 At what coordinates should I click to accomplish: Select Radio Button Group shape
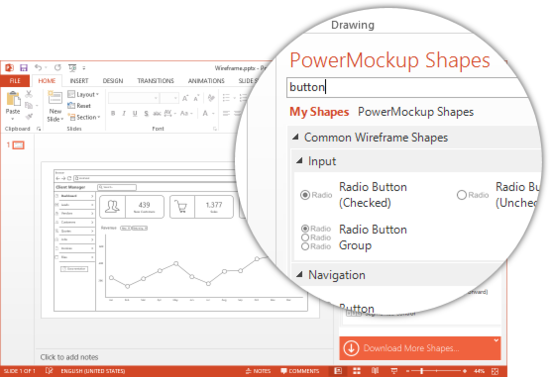354,237
